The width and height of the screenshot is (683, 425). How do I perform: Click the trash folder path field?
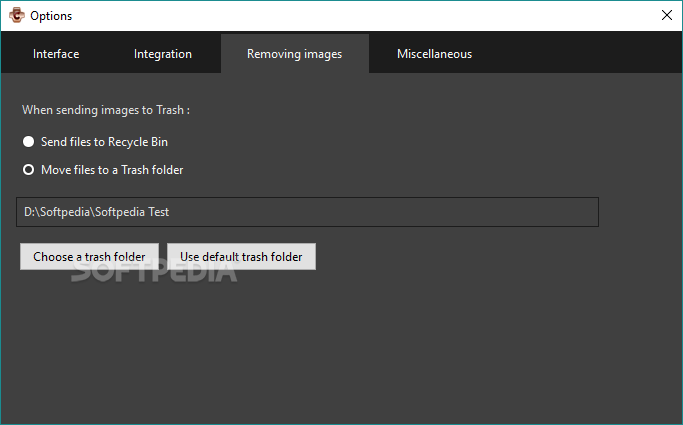pos(308,212)
